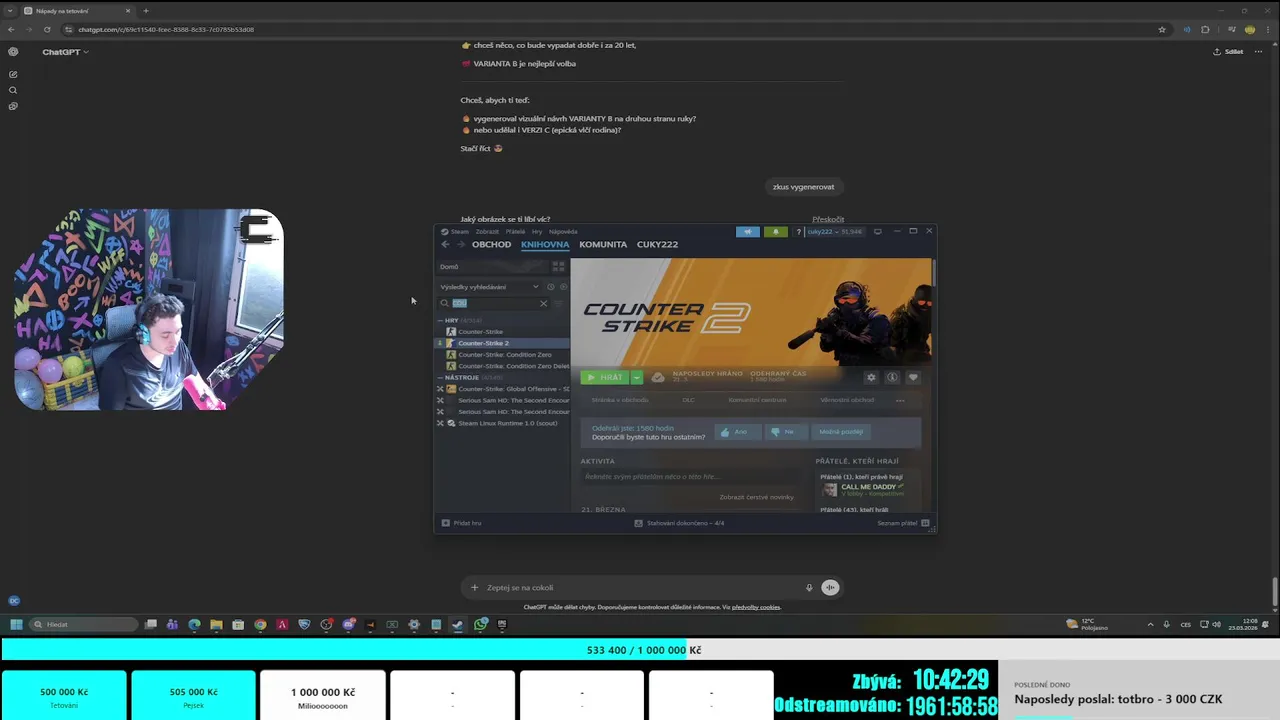Click ready-to-play filter icon in Steam
Viewport: 1280px width, 720px height.
563,287
